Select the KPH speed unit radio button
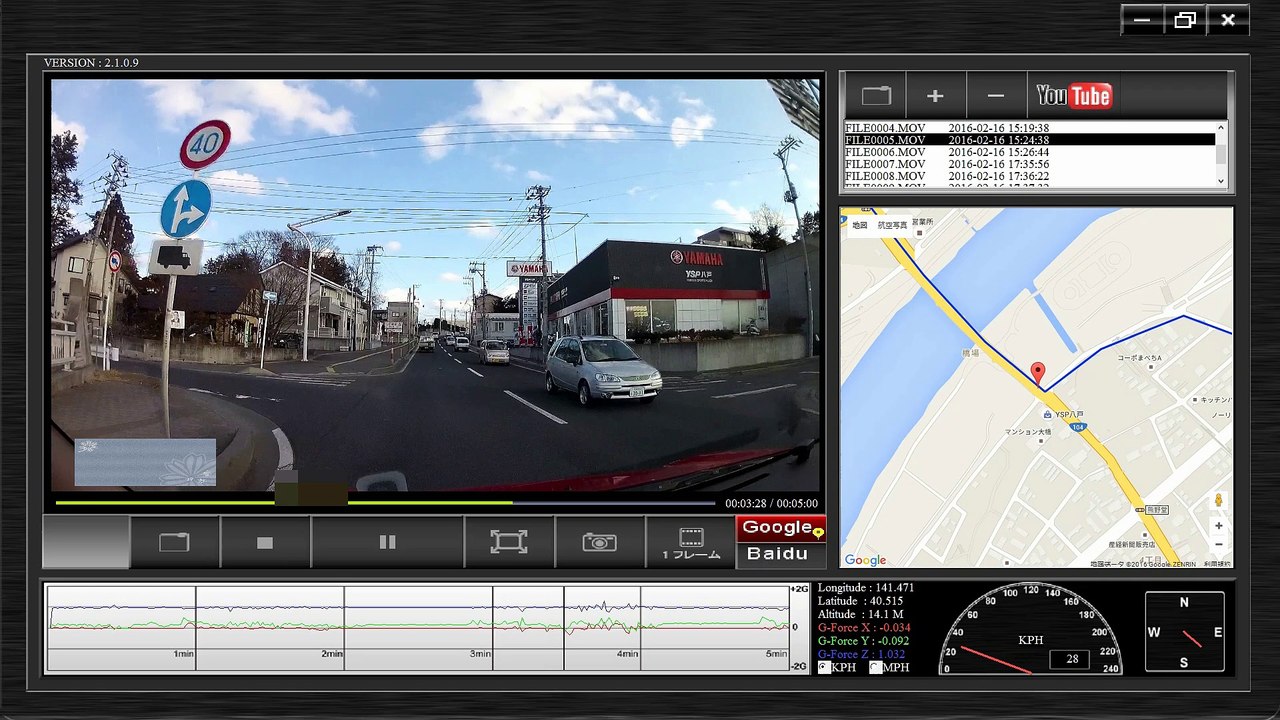 (824, 667)
